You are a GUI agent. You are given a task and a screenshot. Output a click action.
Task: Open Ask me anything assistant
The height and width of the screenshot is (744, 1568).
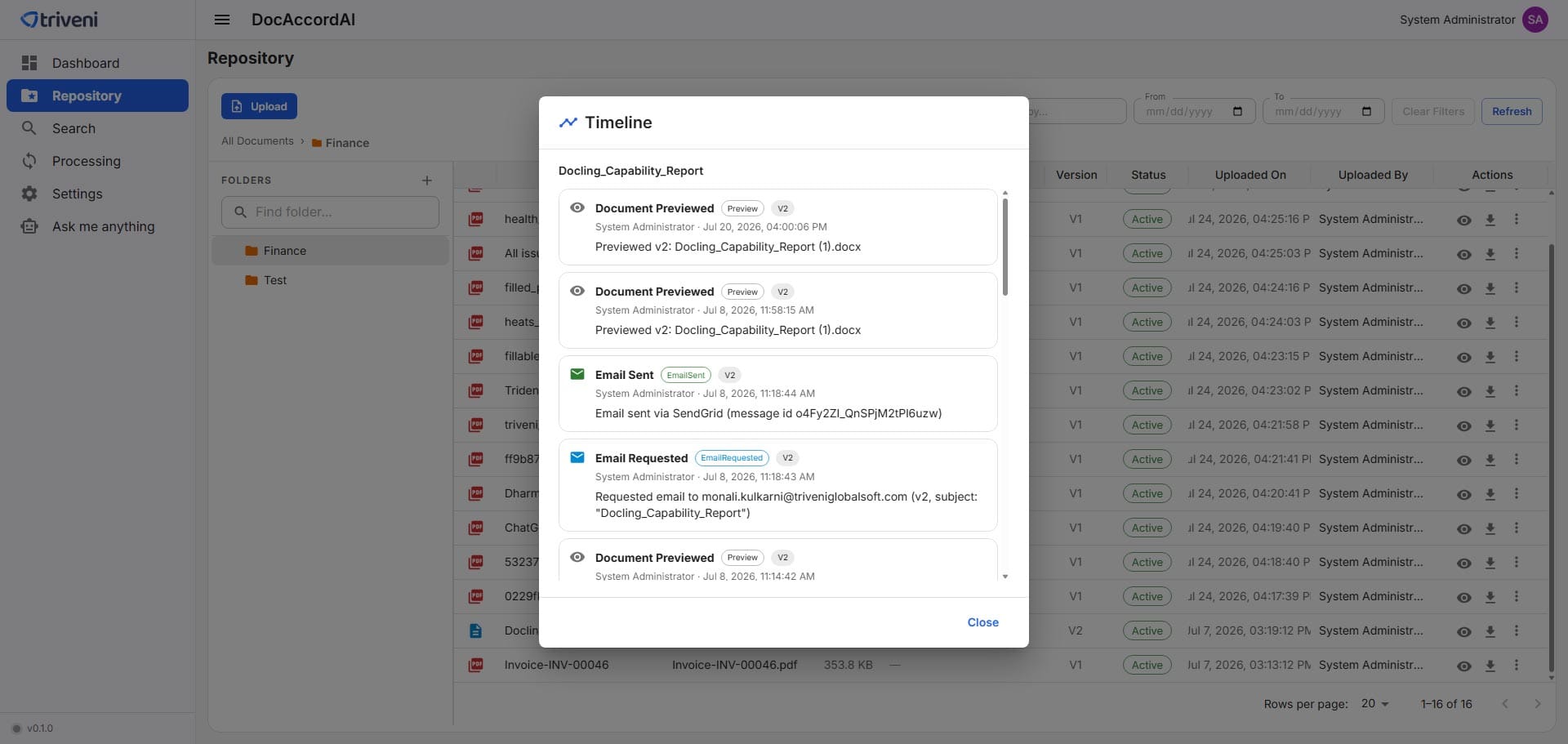pyautogui.click(x=97, y=226)
